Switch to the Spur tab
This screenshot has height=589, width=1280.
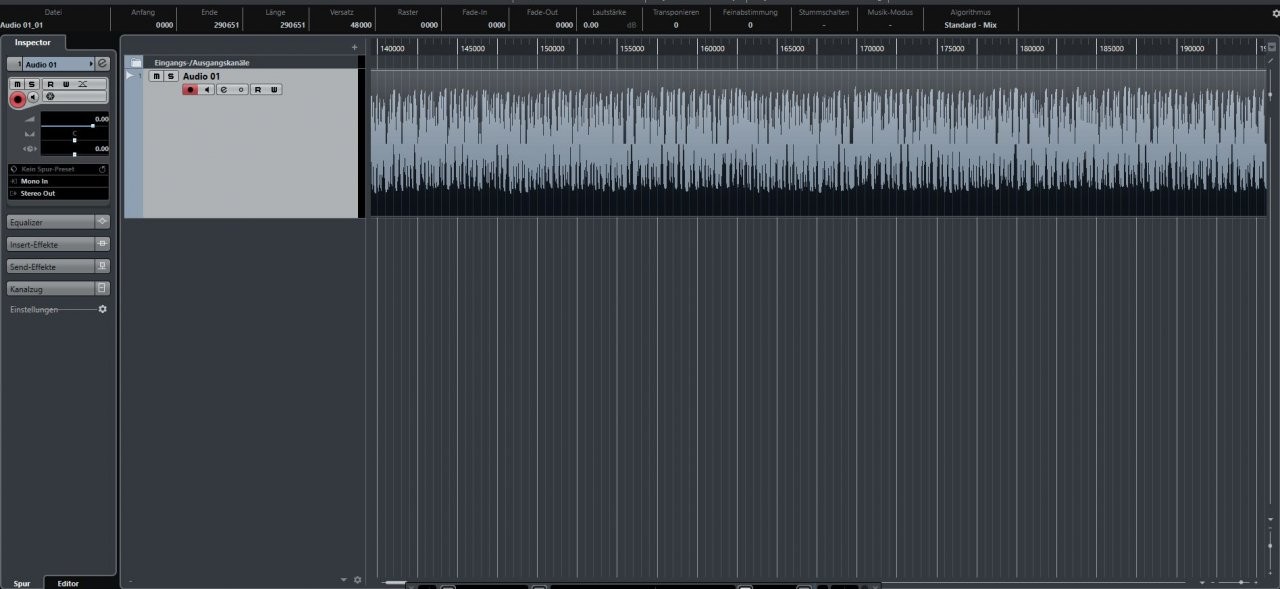coord(22,583)
